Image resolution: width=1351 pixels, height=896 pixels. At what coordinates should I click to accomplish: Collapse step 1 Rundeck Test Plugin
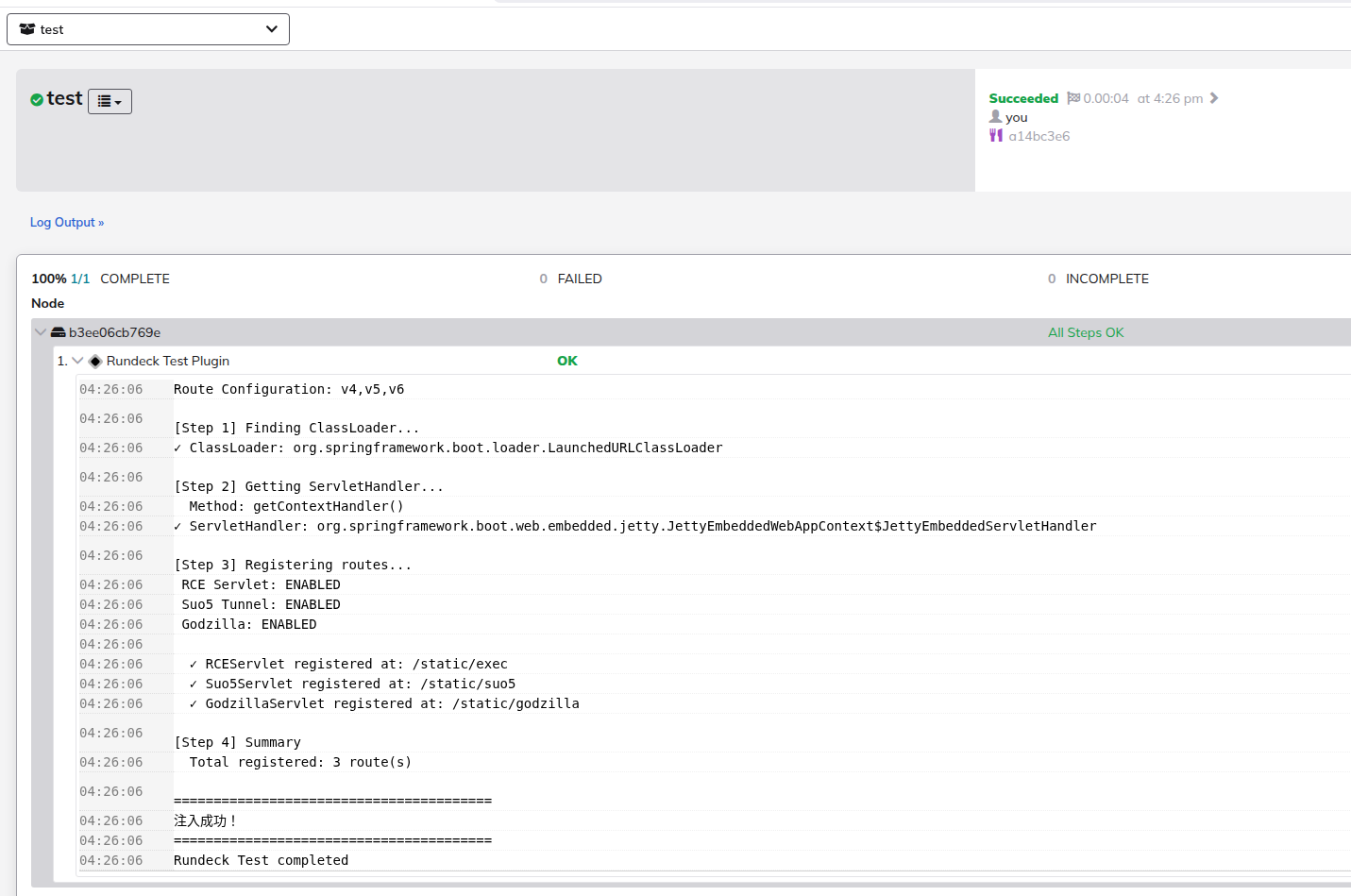77,361
